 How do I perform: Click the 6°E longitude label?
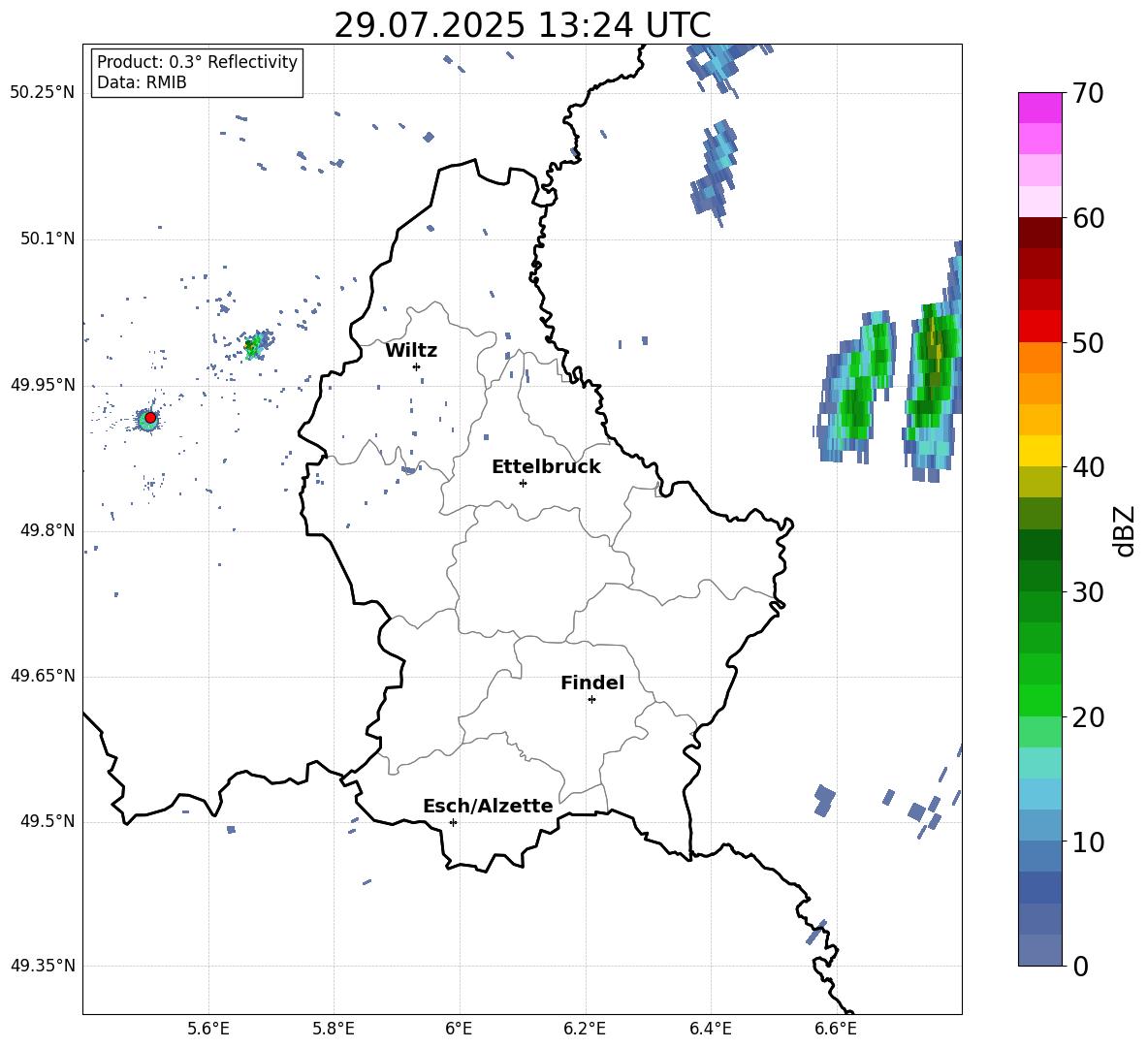point(459,1030)
